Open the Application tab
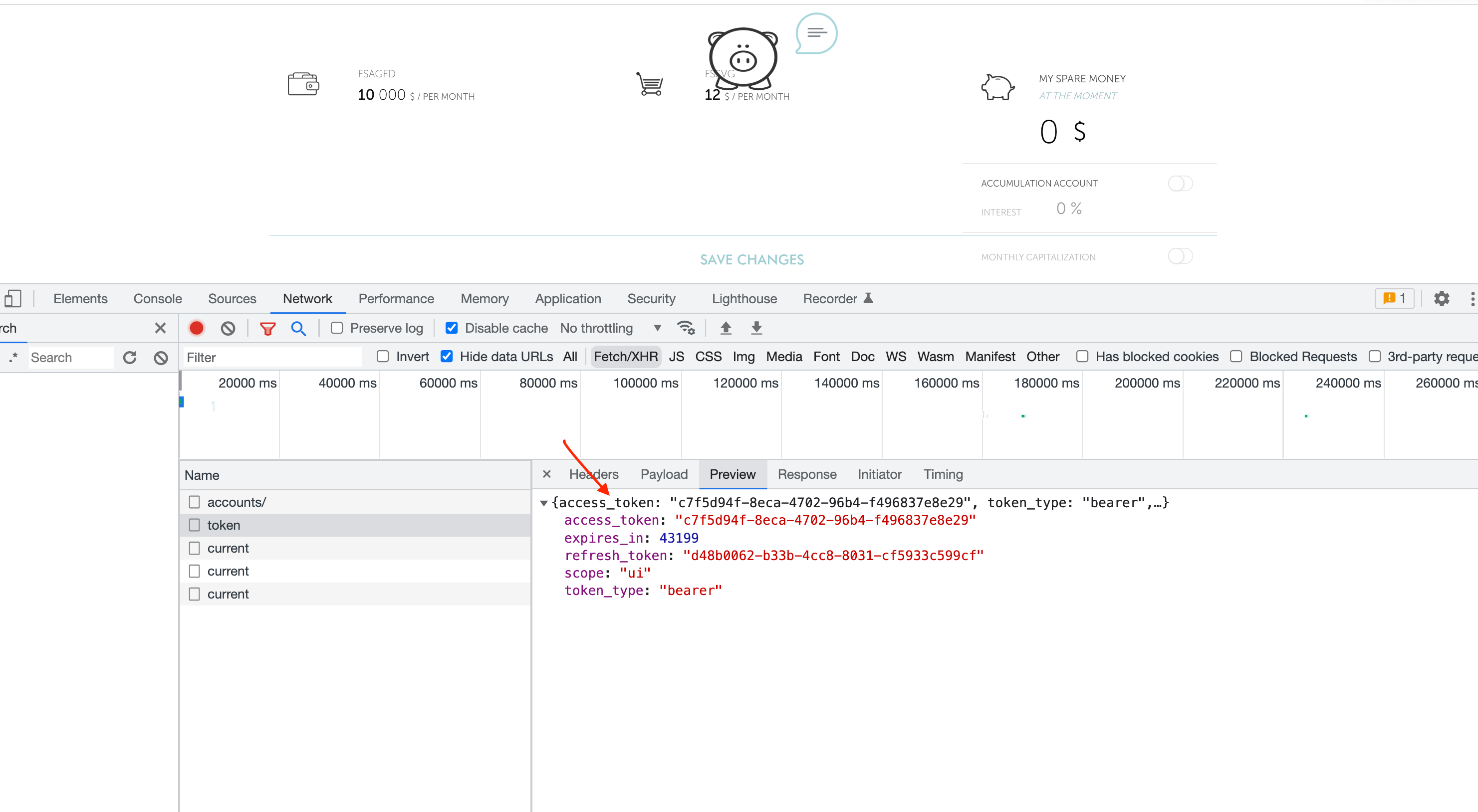Image resolution: width=1478 pixels, height=812 pixels. [568, 299]
